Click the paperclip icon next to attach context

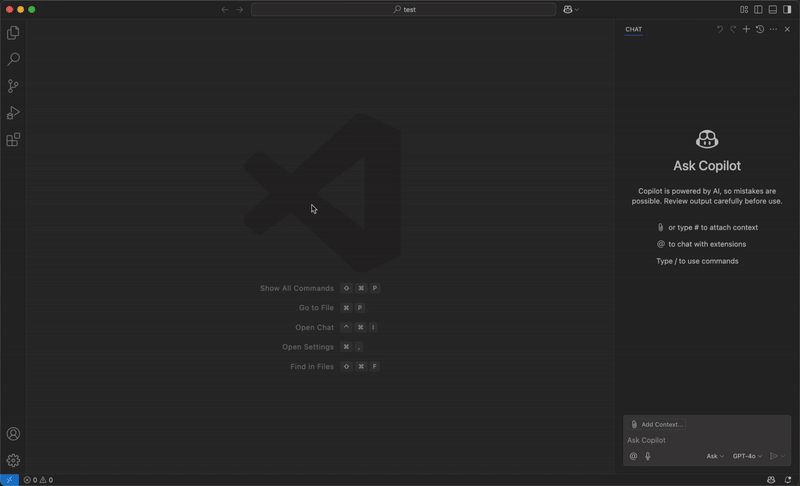[x=660, y=227]
